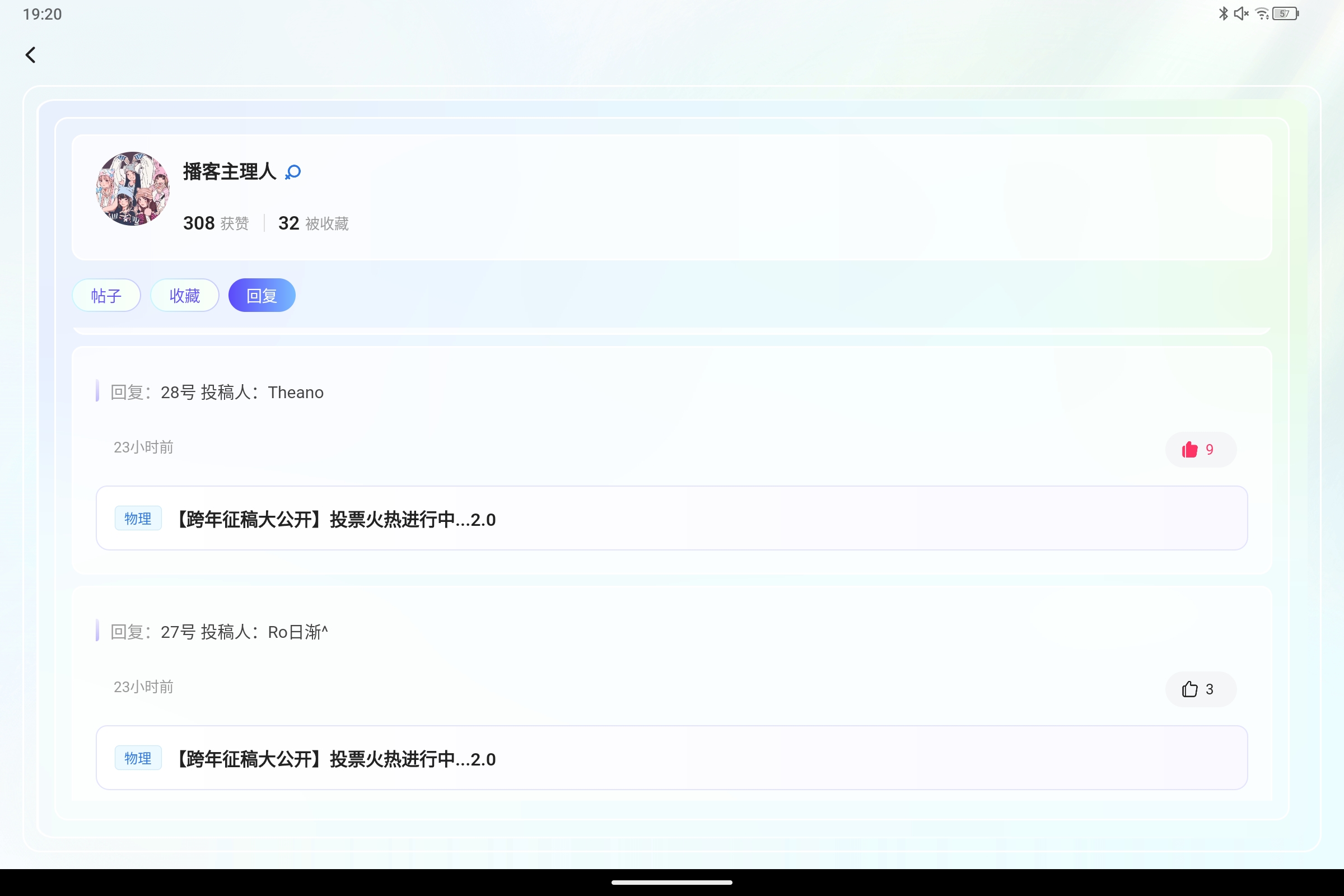Image resolution: width=1344 pixels, height=896 pixels.
Task: Like the reply to Theano's submission
Action: 1200,449
